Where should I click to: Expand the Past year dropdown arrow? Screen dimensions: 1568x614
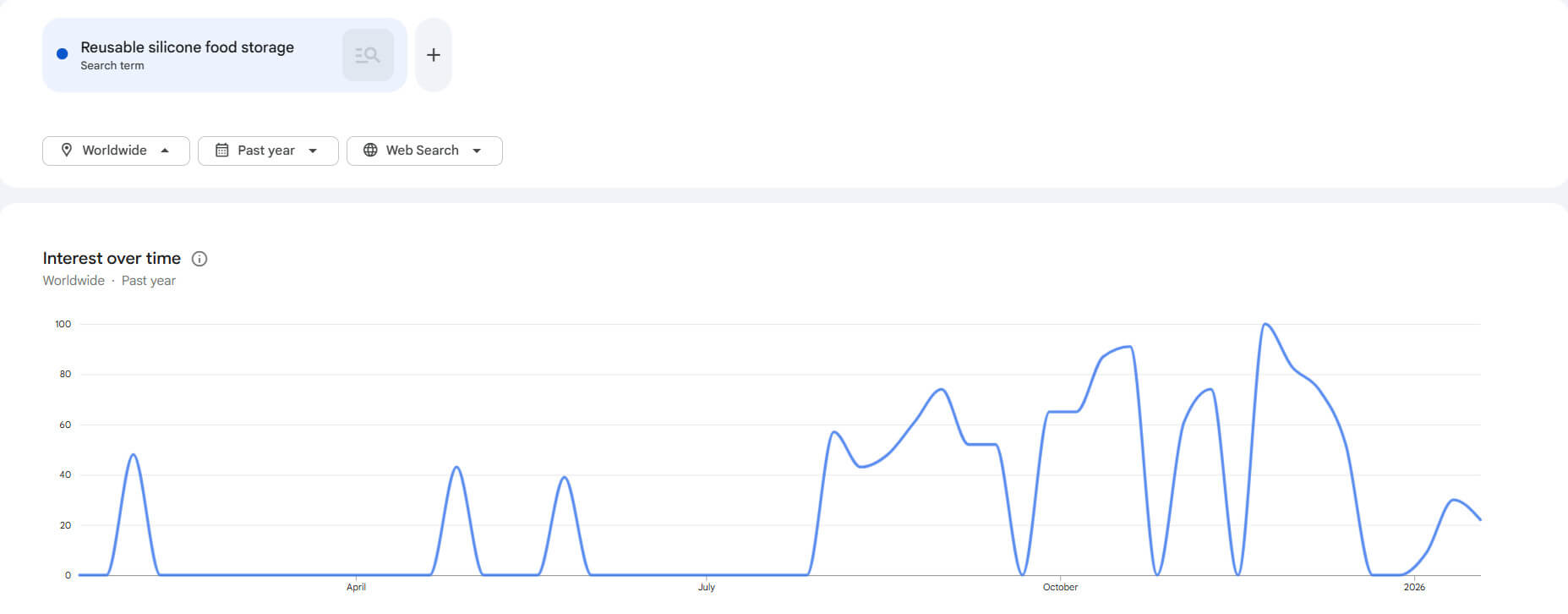[x=313, y=151]
